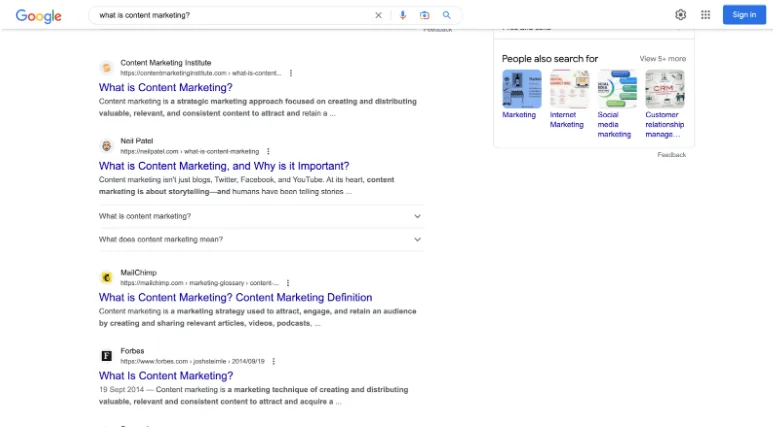773x442 pixels.
Task: Open the settings gear icon
Action: (x=680, y=15)
